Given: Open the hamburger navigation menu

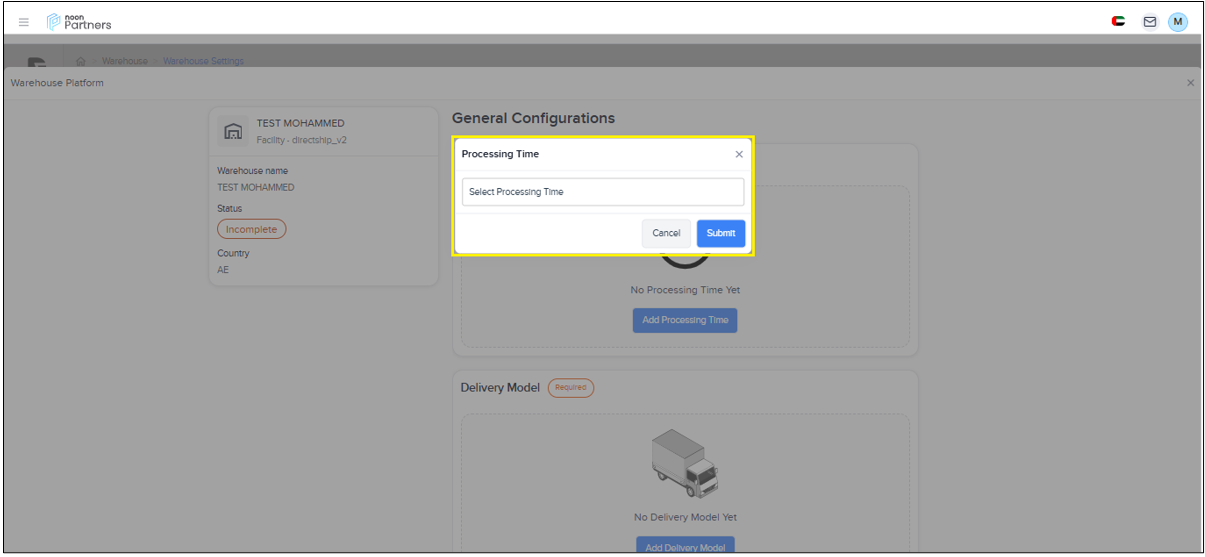Looking at the screenshot, I should [24, 22].
